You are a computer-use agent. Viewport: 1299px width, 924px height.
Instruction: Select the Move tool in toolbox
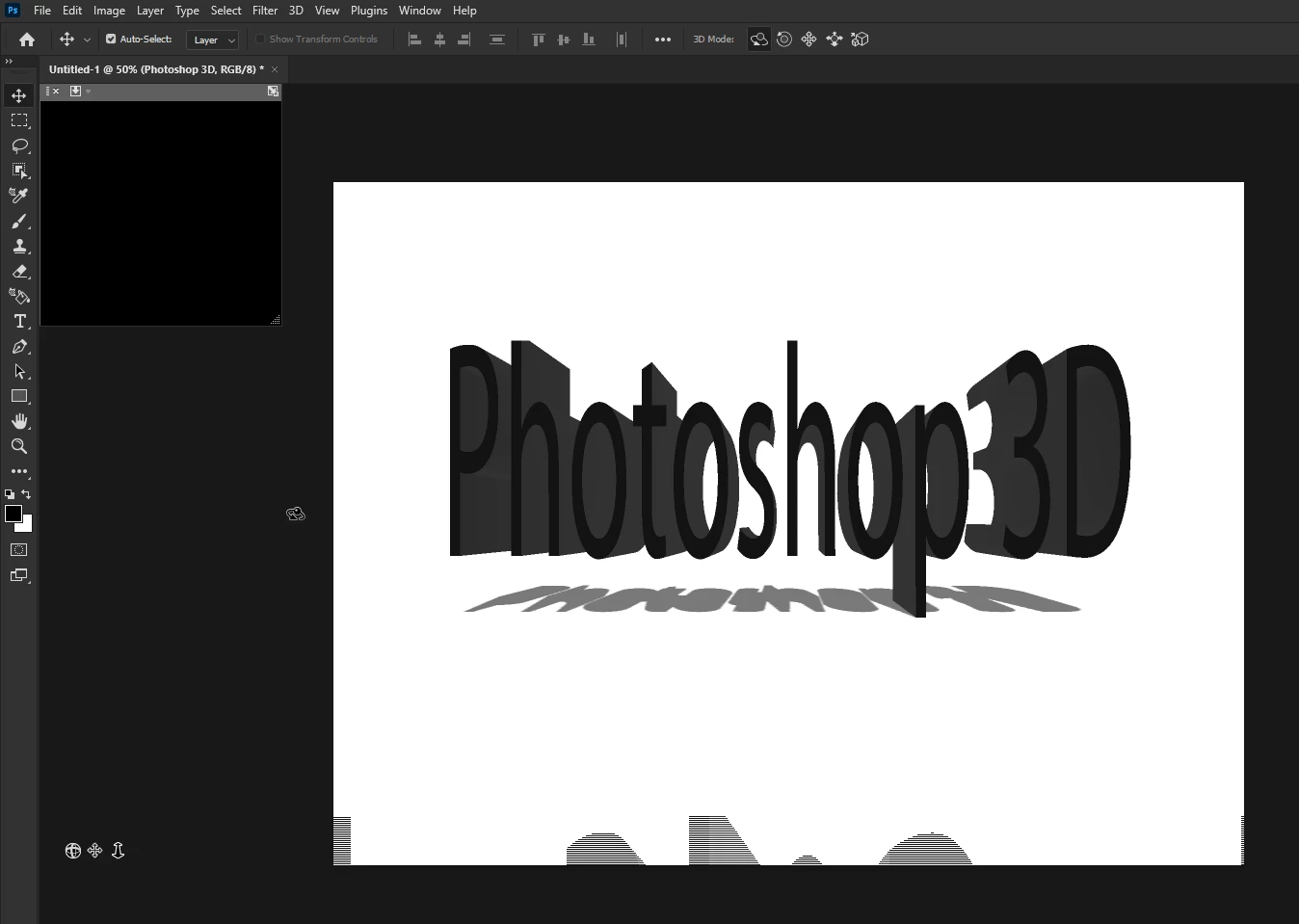point(19,95)
